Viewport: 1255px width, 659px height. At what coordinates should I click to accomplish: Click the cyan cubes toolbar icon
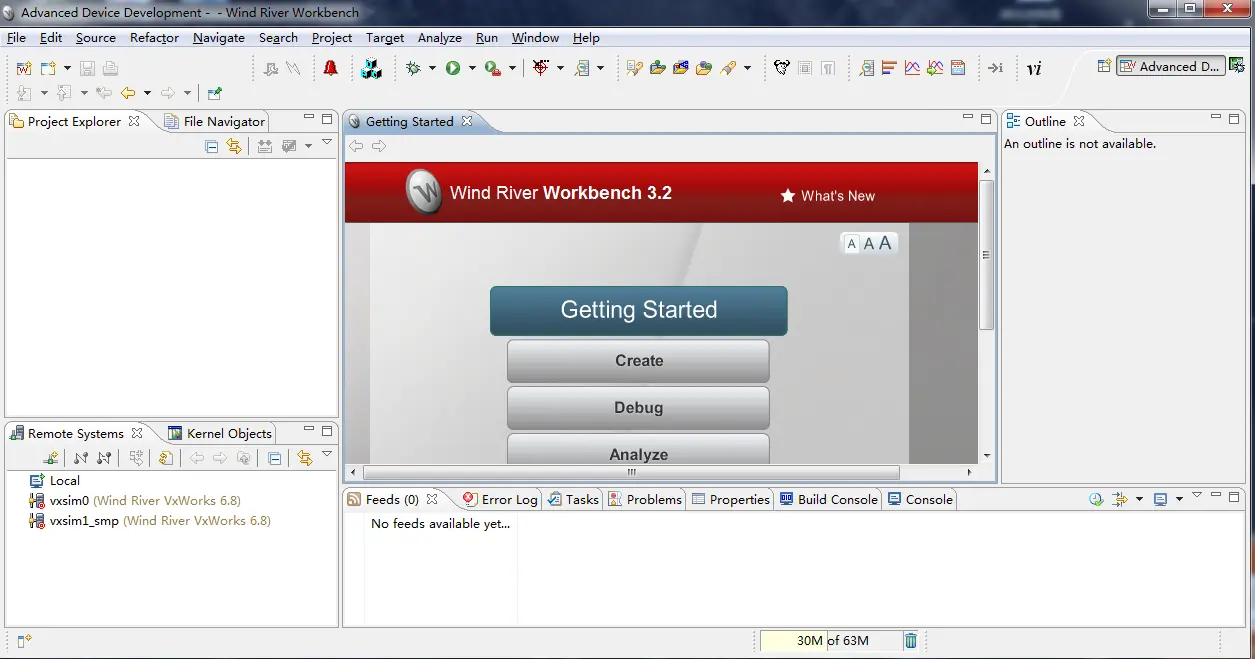click(x=372, y=68)
